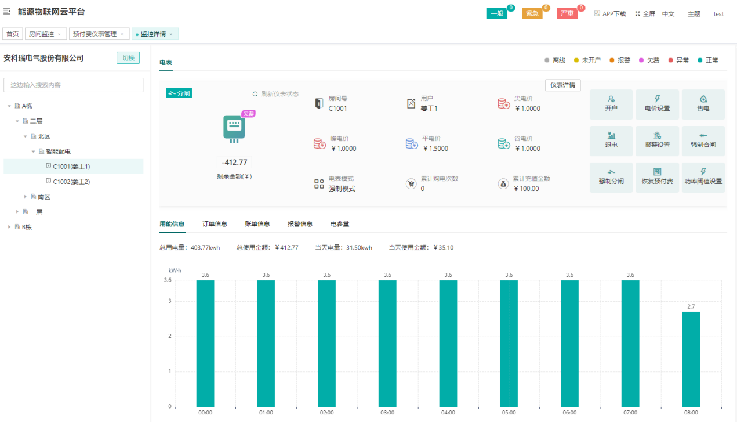Click the 08:00 bar in the chart
This screenshot has width=737, height=422.
[690, 358]
